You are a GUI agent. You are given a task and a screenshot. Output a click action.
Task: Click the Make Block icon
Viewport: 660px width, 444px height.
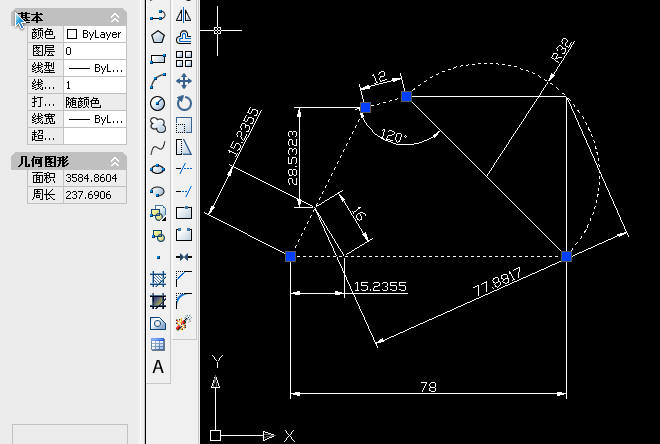(158, 236)
